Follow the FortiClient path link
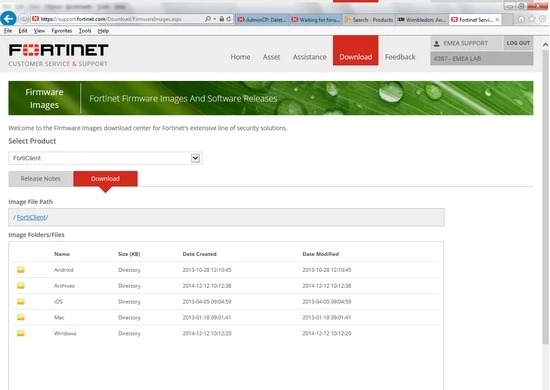This screenshot has width=550, height=390. coord(31,217)
